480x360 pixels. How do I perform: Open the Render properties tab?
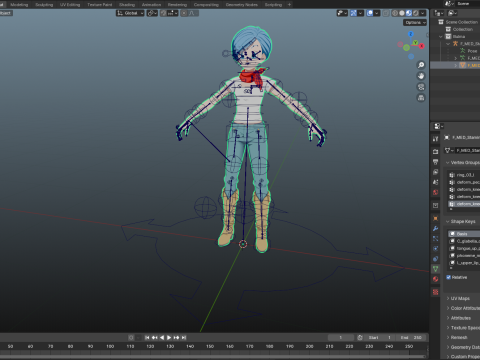[x=435, y=152]
